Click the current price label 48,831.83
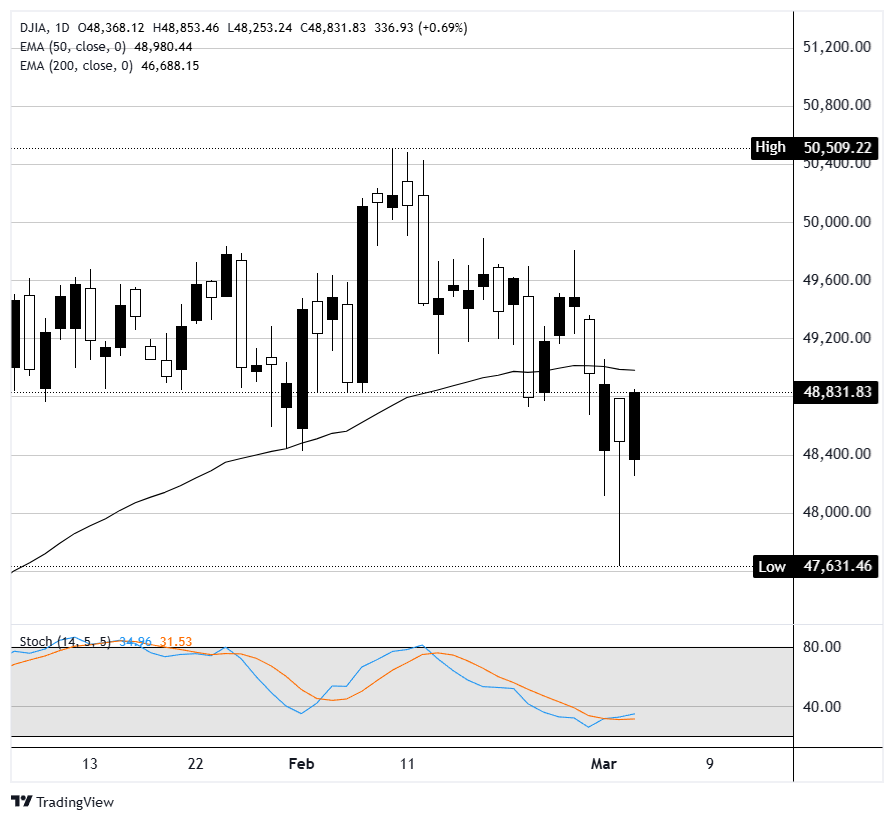The width and height of the screenshot is (894, 821). tap(838, 392)
